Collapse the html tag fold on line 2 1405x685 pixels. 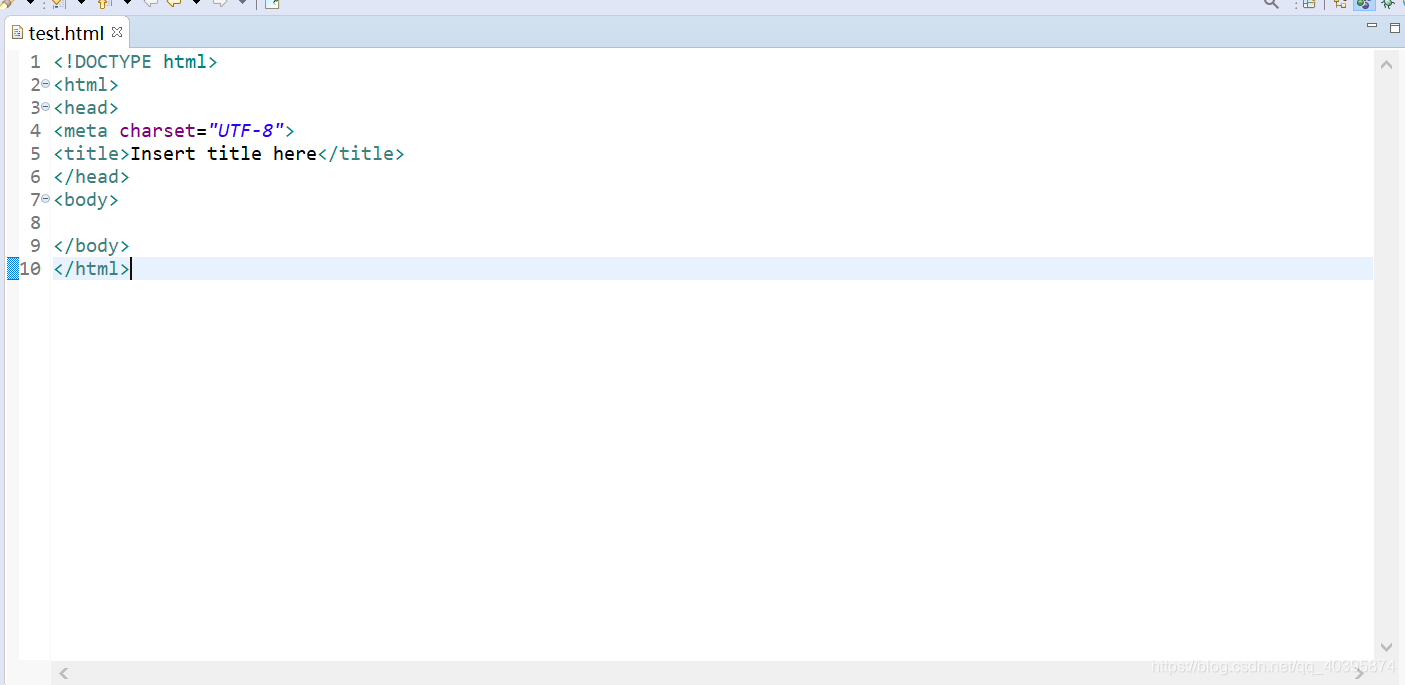coord(46,84)
